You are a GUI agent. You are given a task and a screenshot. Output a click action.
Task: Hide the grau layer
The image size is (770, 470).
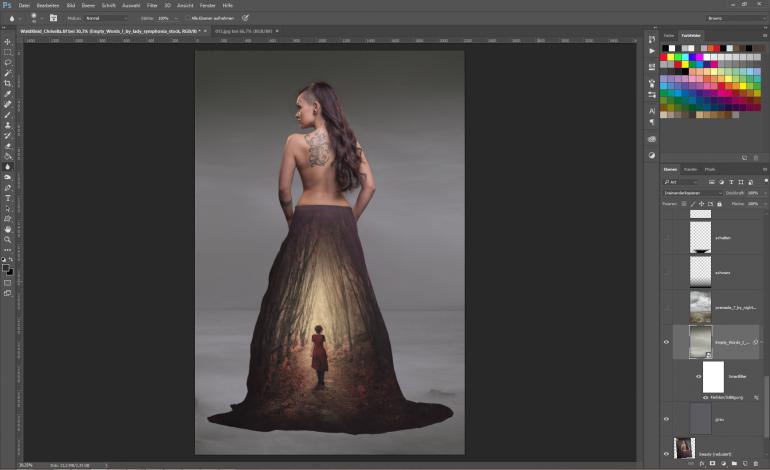point(666,419)
